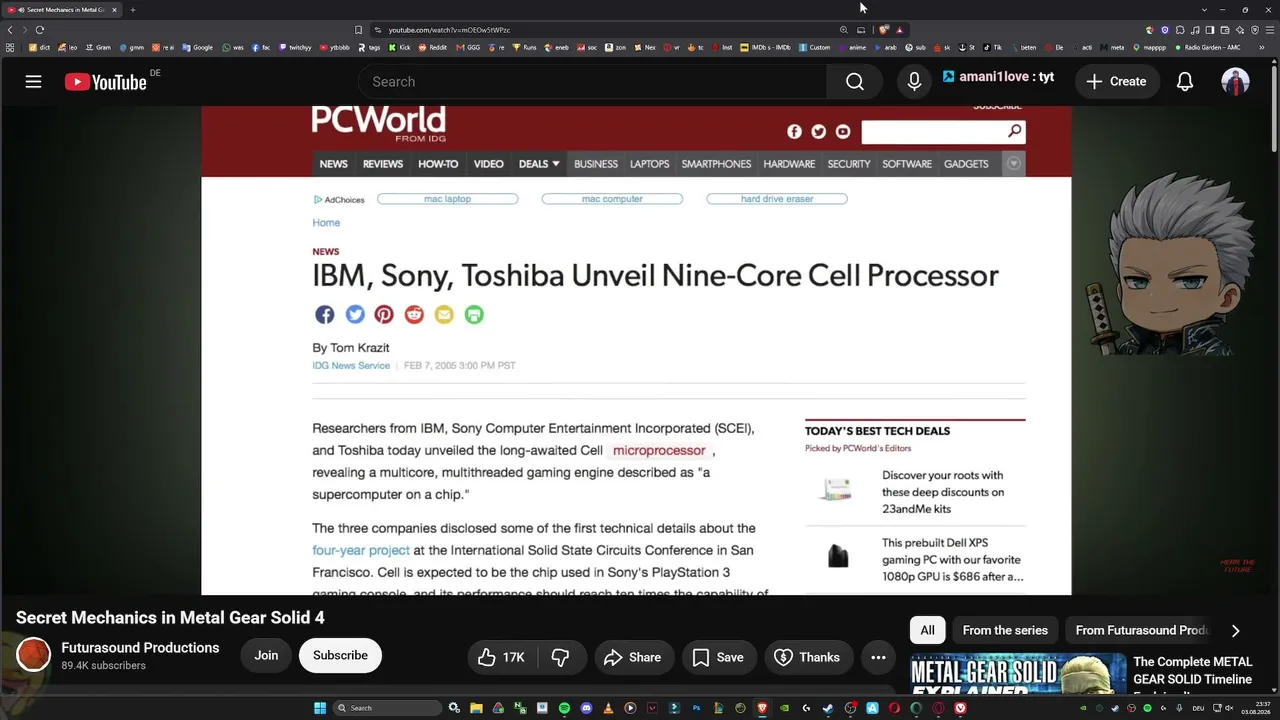Image resolution: width=1280 pixels, height=720 pixels.
Task: Click the Windows taskbar search box
Action: click(x=387, y=708)
